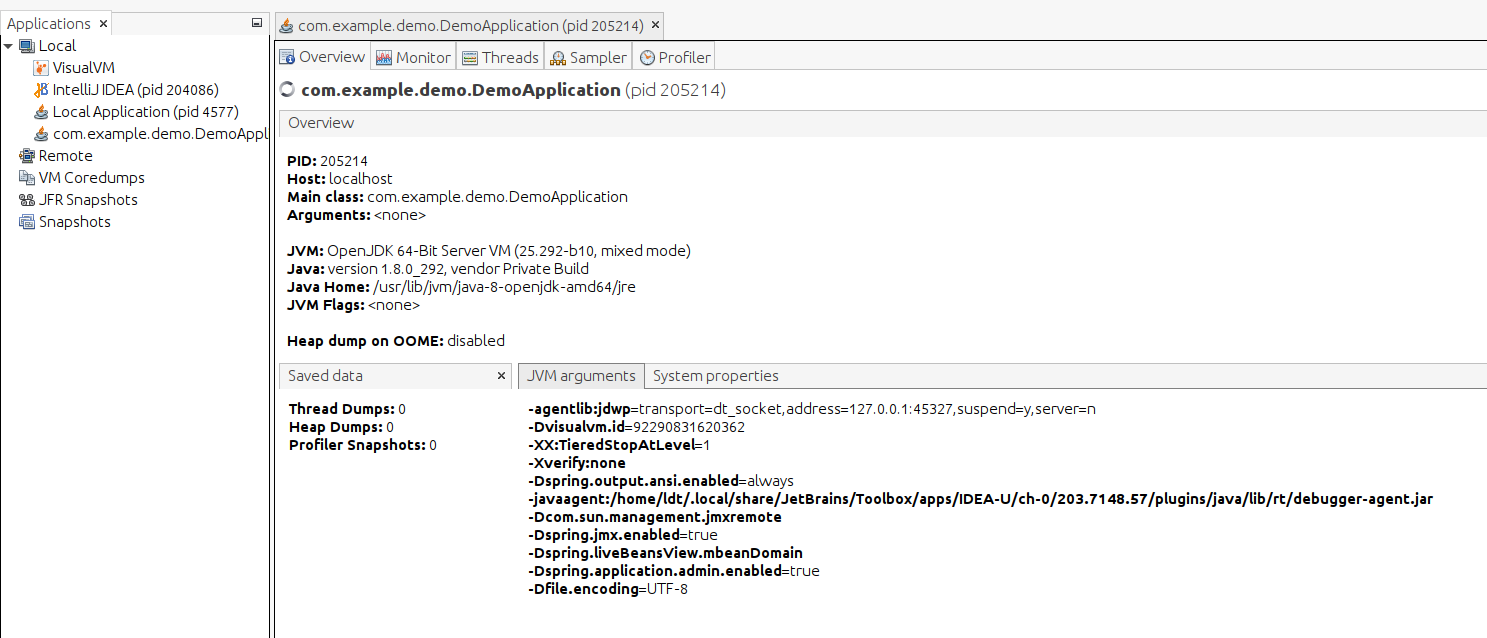Click the -javaagent debugger-agent.jar argument
Viewport: 1487px width, 638px height.
[980, 499]
